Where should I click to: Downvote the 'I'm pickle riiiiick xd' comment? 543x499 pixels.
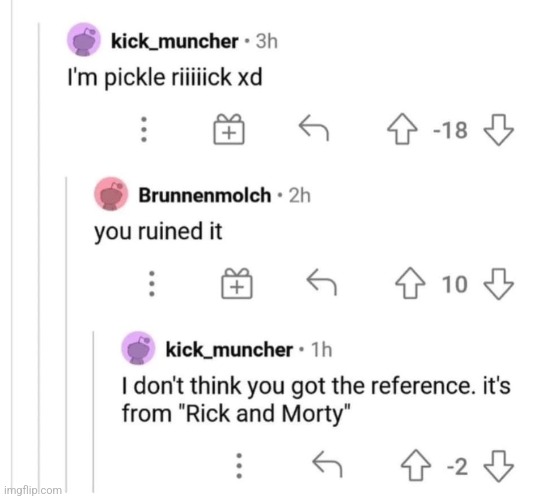tap(498, 130)
